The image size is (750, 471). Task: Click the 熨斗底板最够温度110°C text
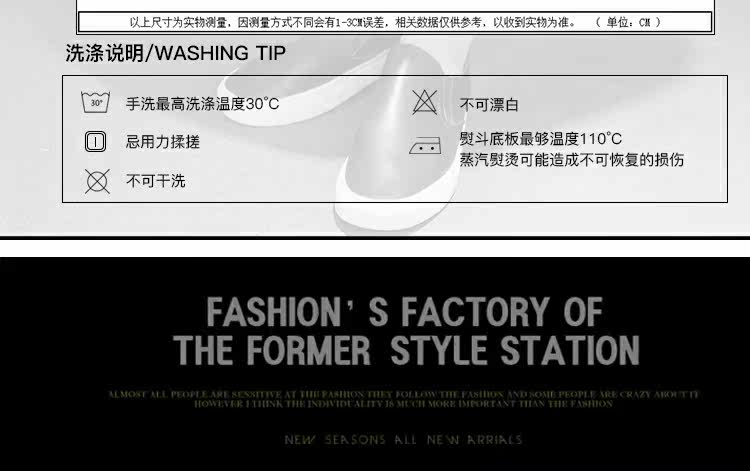click(540, 139)
